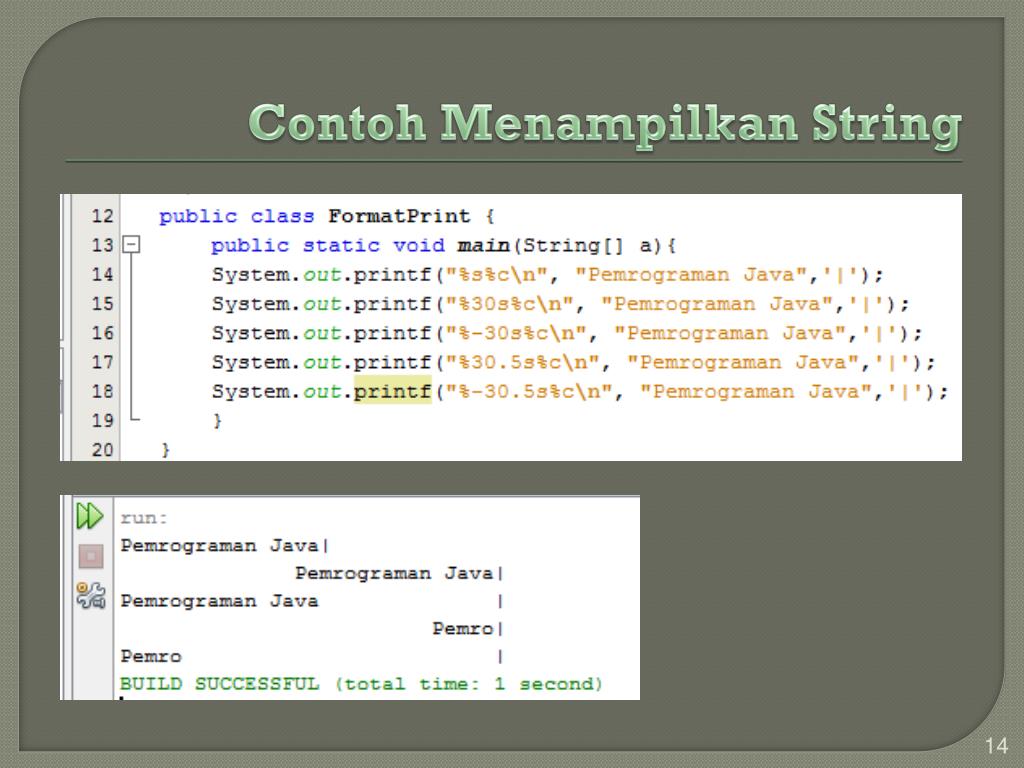
Task: Click the "%30s%c\n" format string
Action: click(509, 304)
